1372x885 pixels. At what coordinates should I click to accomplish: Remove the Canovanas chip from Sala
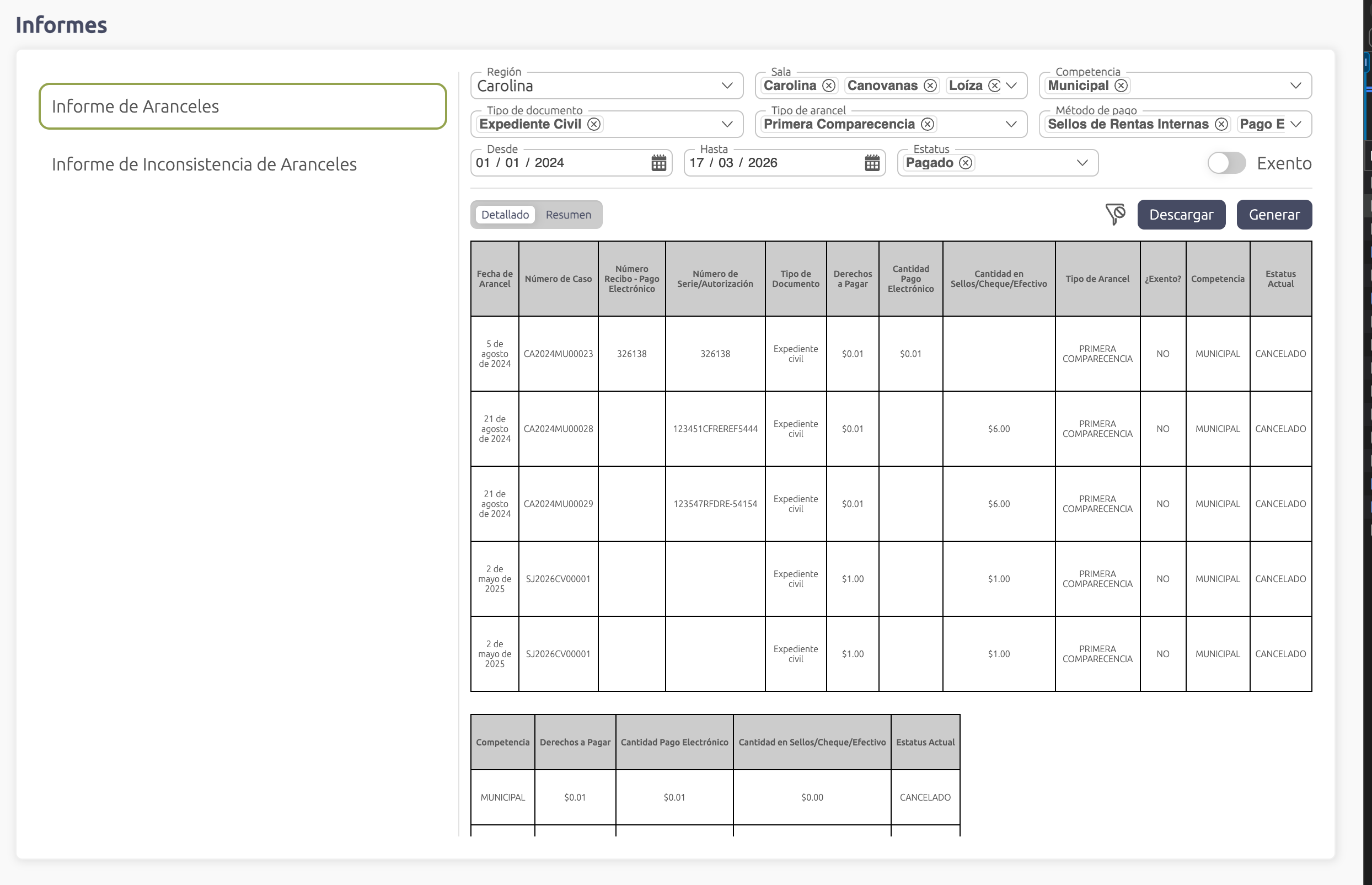[930, 86]
